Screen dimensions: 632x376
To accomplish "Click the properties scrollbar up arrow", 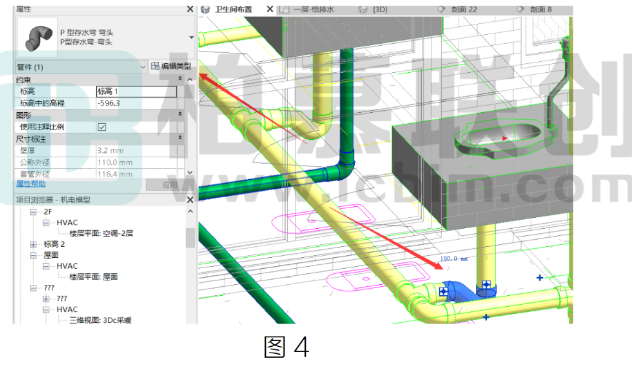I will pyautogui.click(x=190, y=80).
